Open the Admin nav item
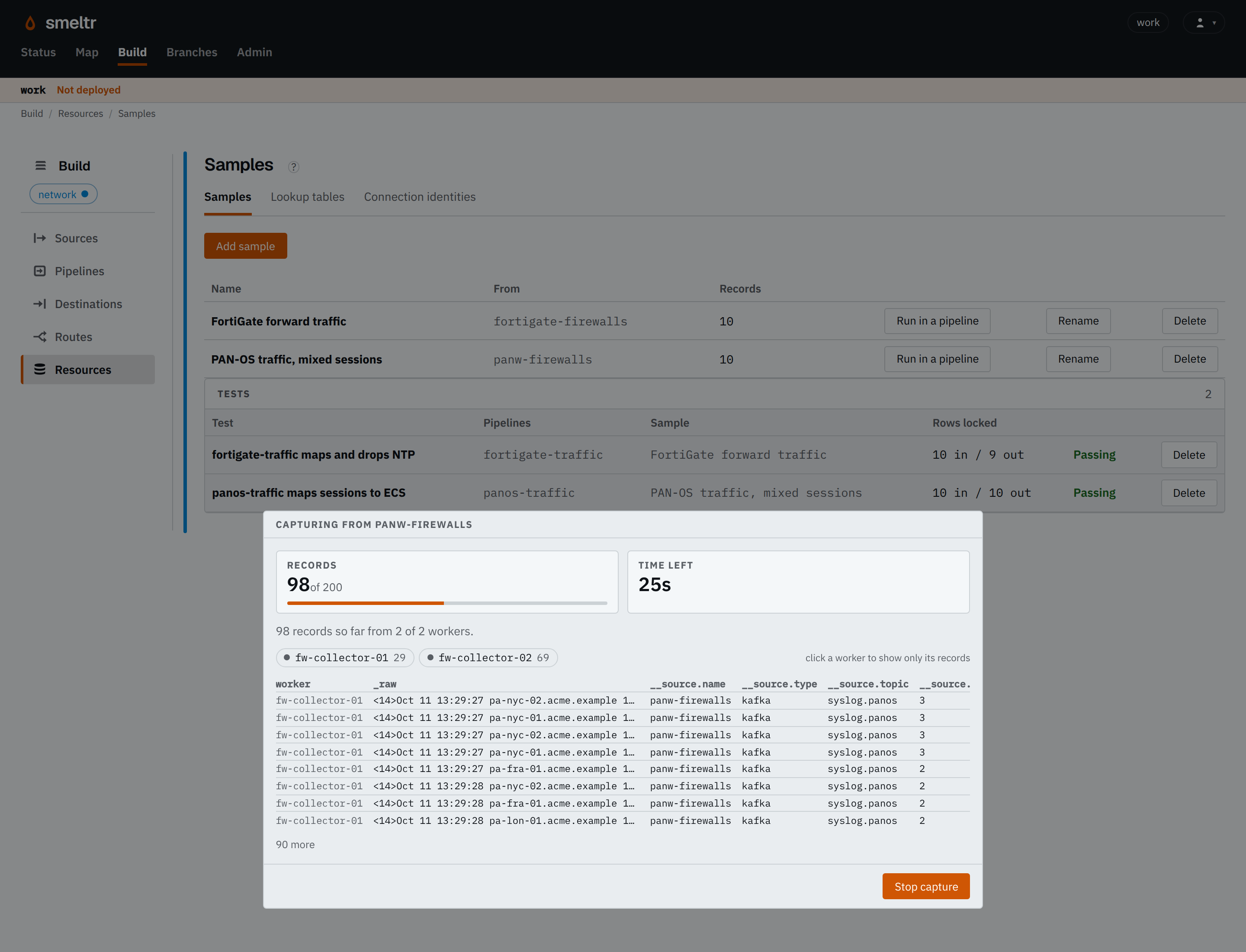Image resolution: width=1246 pixels, height=952 pixels. click(x=254, y=52)
